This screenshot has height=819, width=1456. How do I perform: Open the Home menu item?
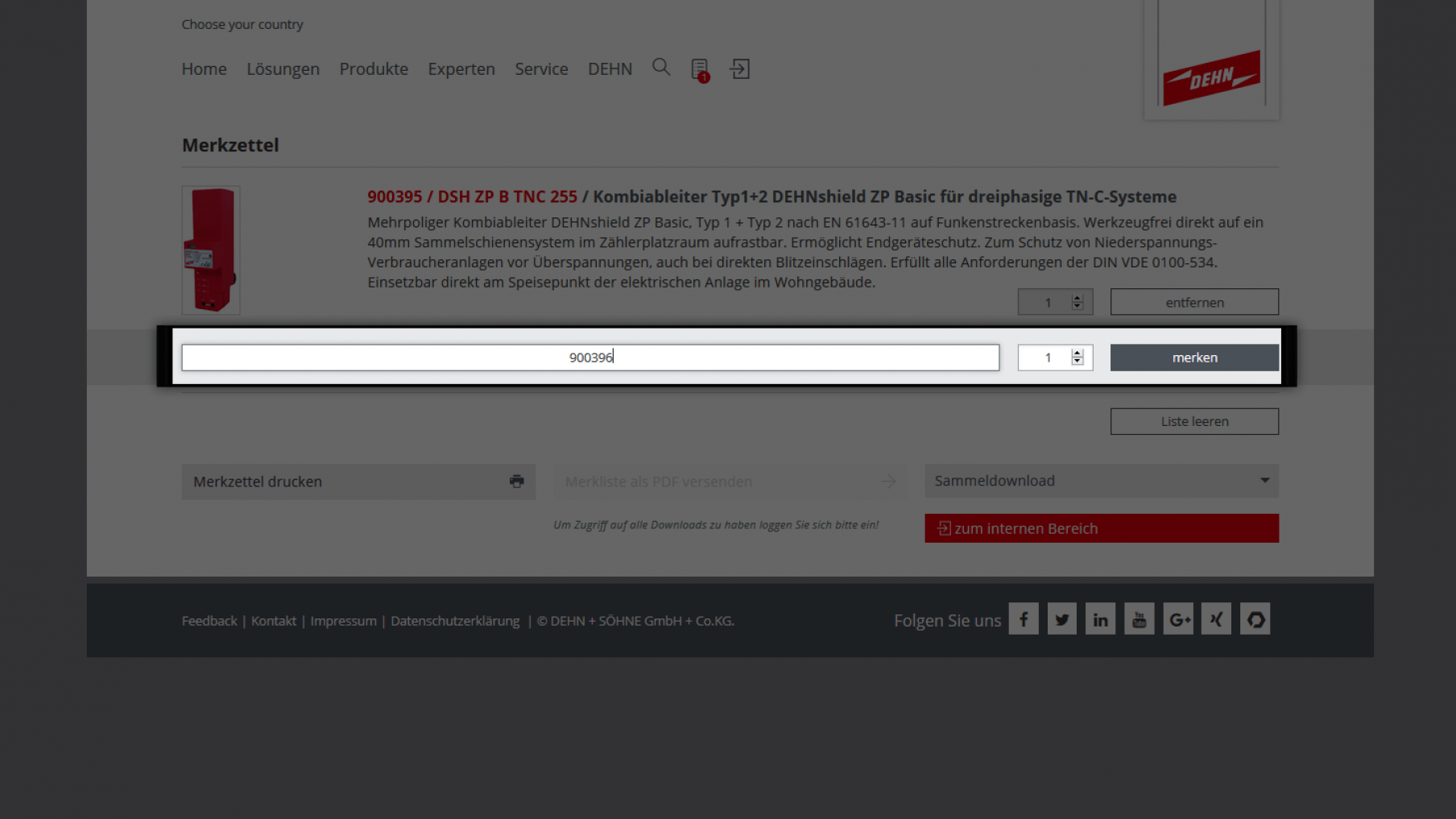click(204, 69)
